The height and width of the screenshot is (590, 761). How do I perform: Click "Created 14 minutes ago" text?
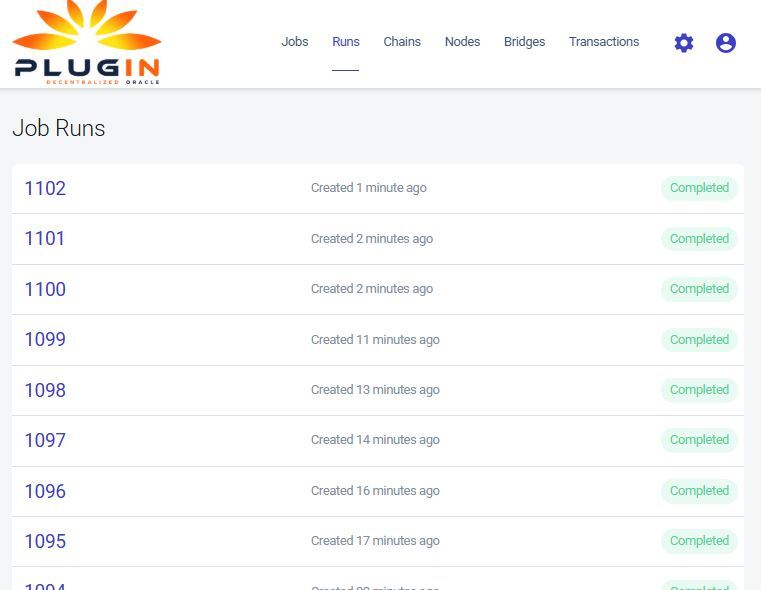pyautogui.click(x=375, y=440)
